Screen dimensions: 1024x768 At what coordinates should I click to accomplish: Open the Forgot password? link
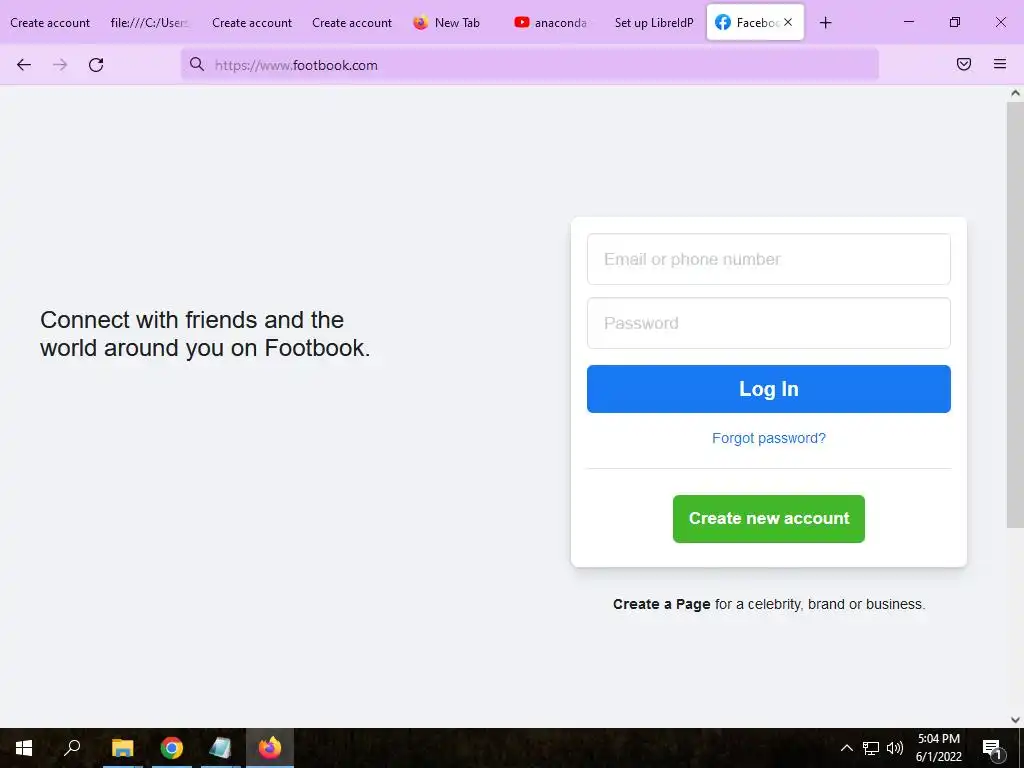(769, 438)
